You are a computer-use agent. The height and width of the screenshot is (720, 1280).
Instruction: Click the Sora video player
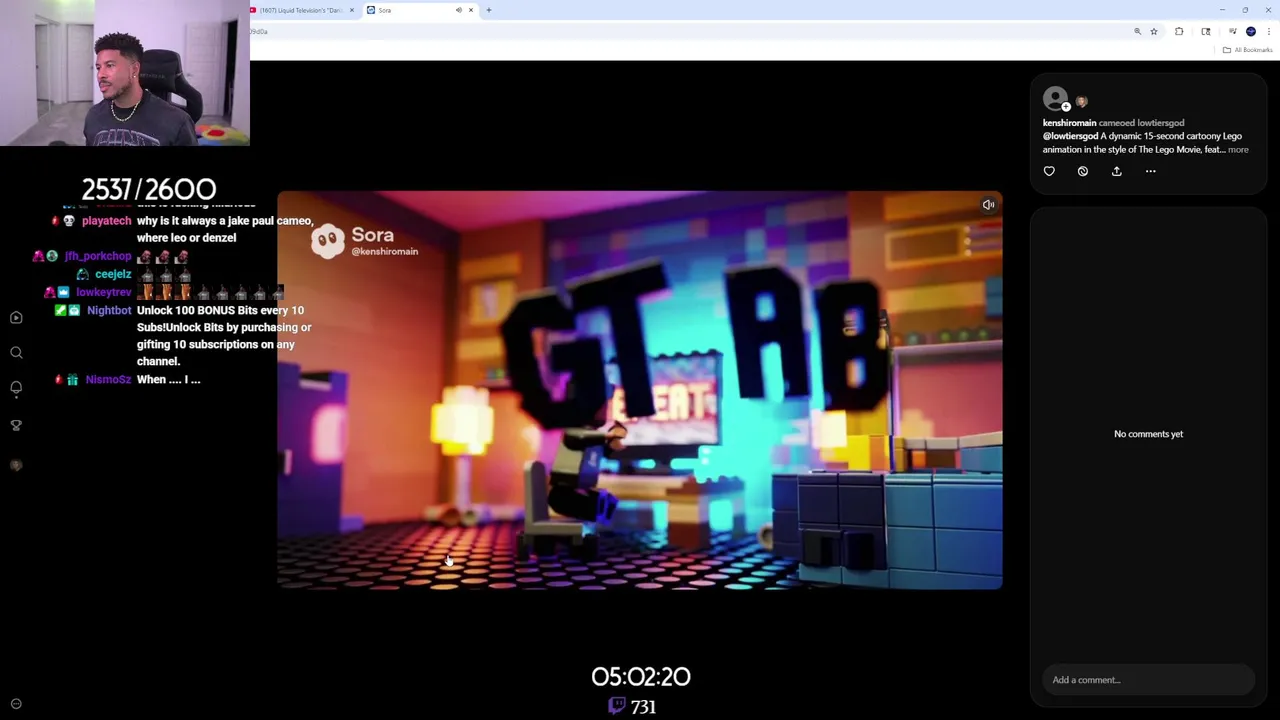(640, 390)
